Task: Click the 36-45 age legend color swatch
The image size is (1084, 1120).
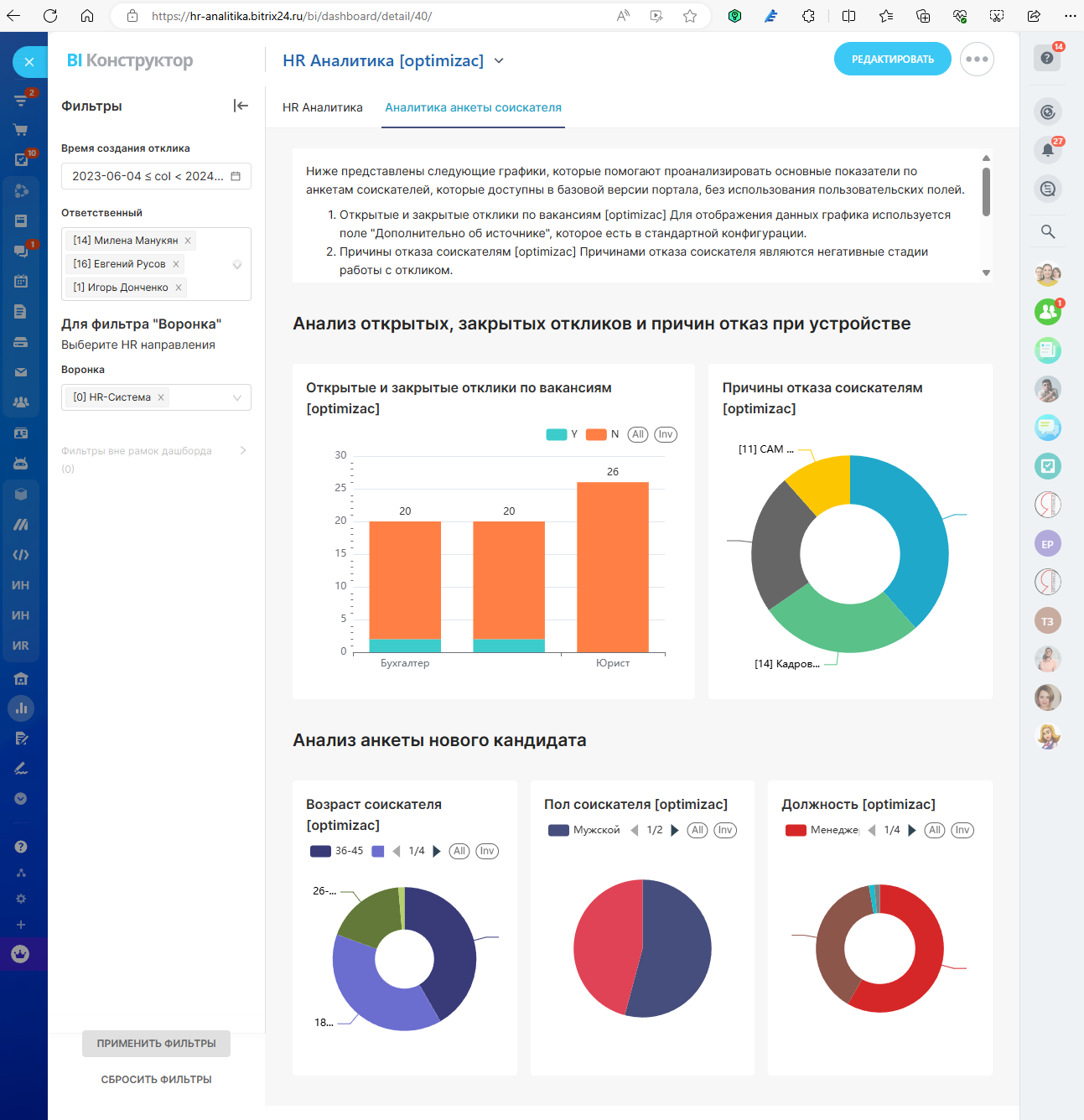Action: click(x=320, y=851)
